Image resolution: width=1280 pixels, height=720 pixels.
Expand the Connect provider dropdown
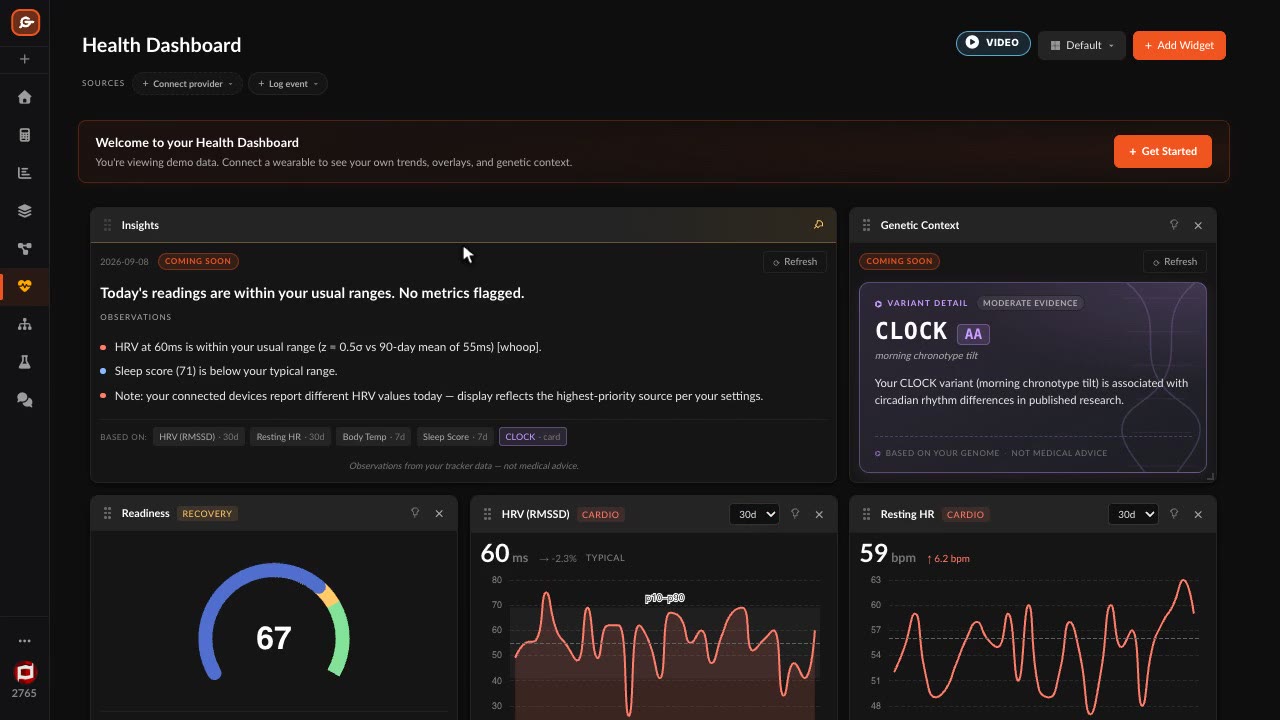coord(187,84)
